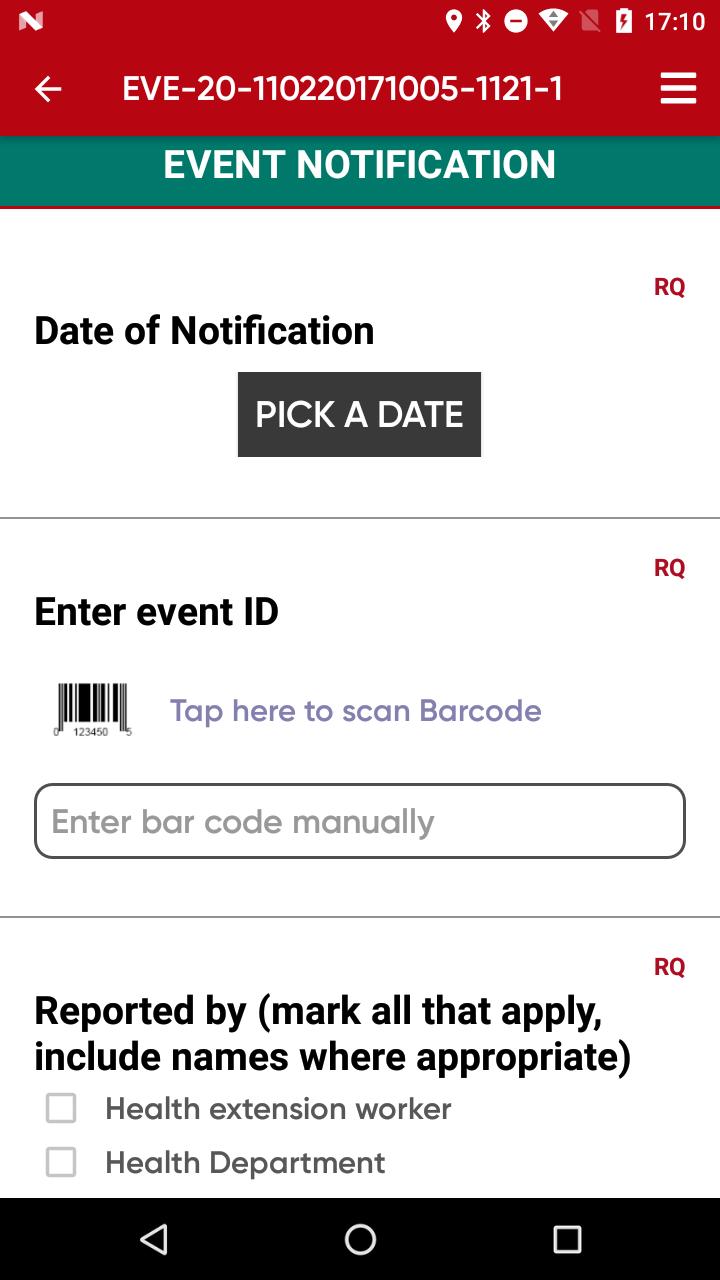Check the Health extension worker box
Screen dimensions: 720x1280
61,1108
